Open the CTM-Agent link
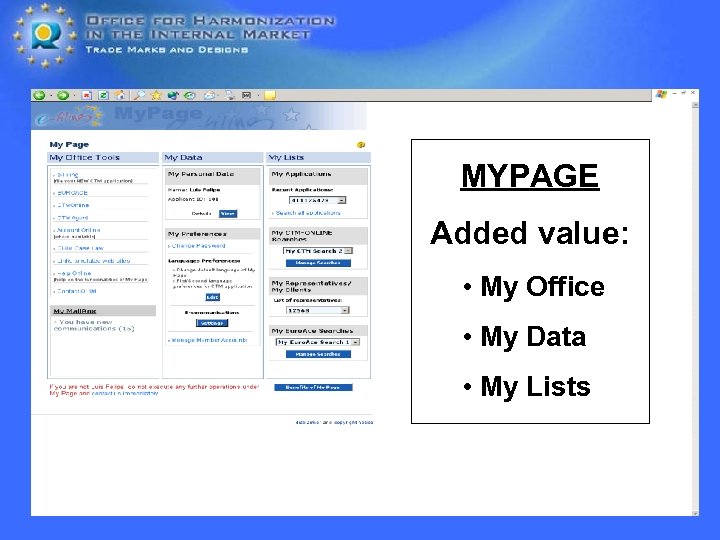Image resolution: width=720 pixels, height=540 pixels. (x=73, y=218)
